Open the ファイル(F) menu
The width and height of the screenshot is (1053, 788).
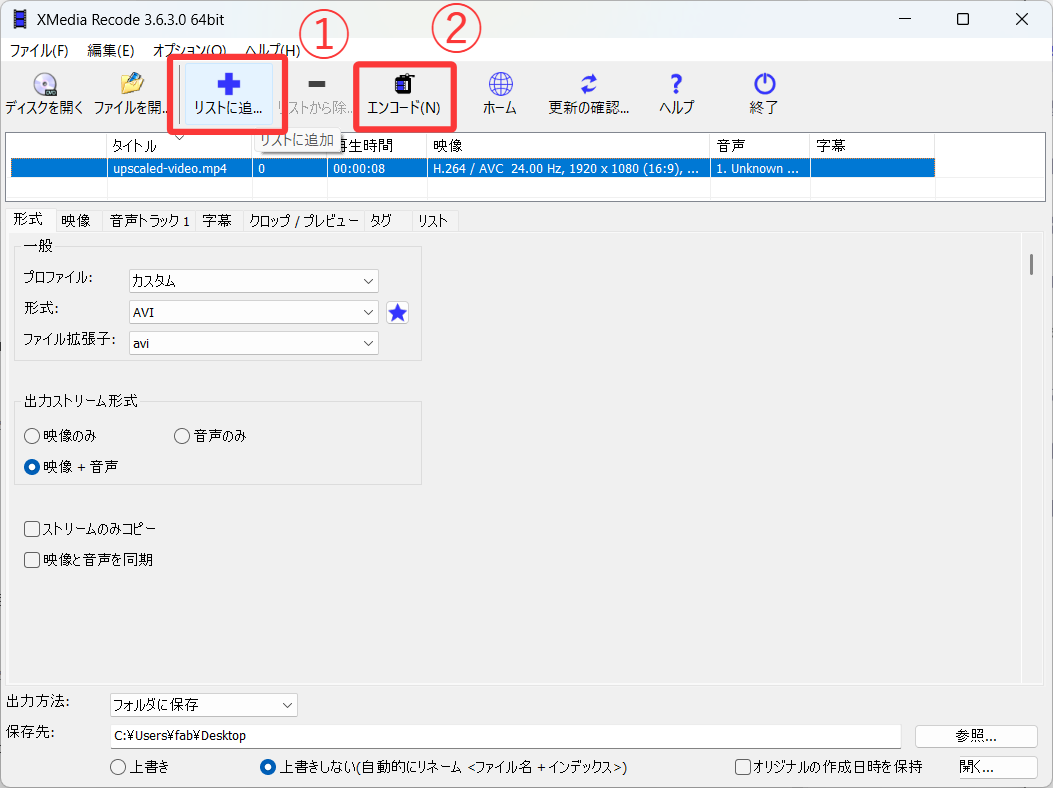click(x=39, y=50)
